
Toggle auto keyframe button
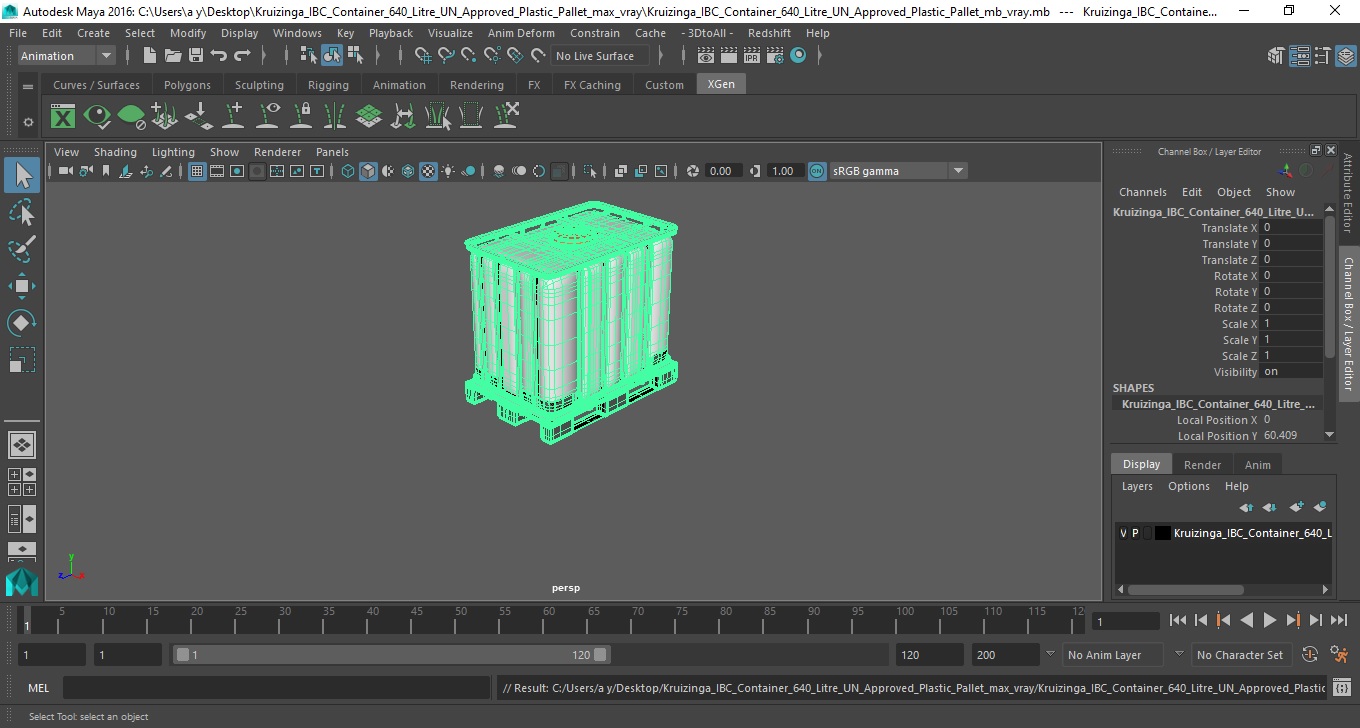[x=1310, y=655]
